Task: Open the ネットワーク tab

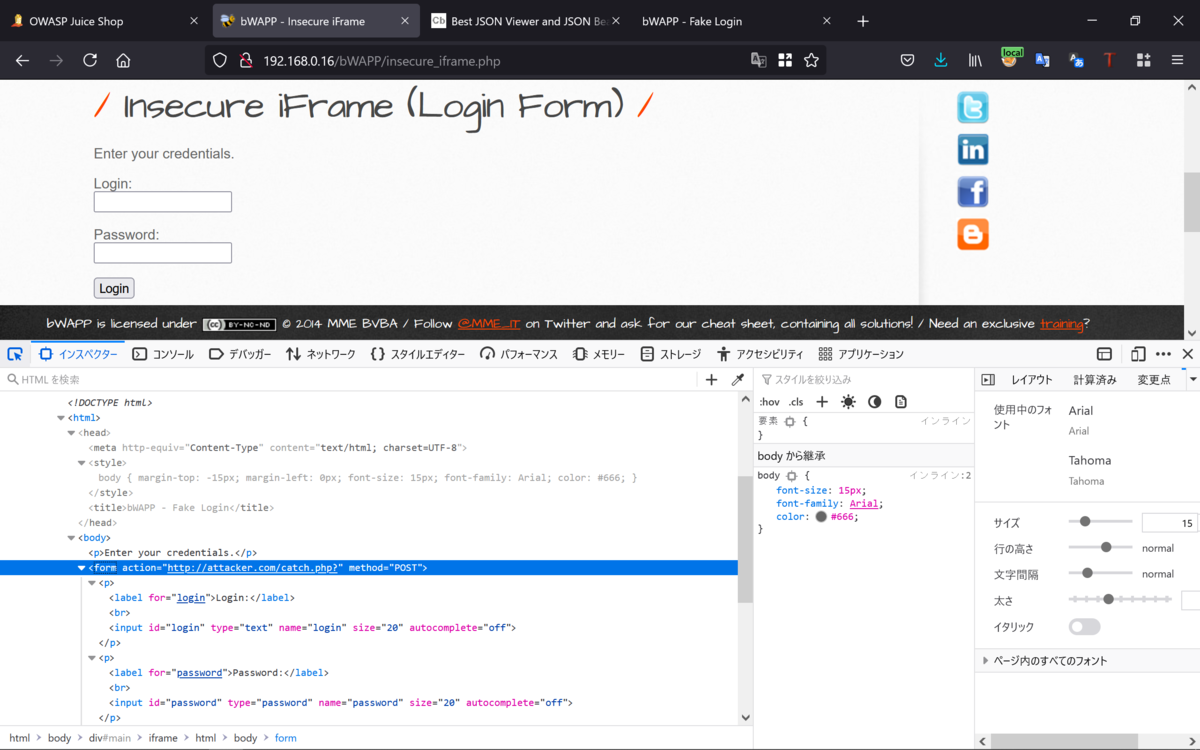Action: tap(320, 354)
